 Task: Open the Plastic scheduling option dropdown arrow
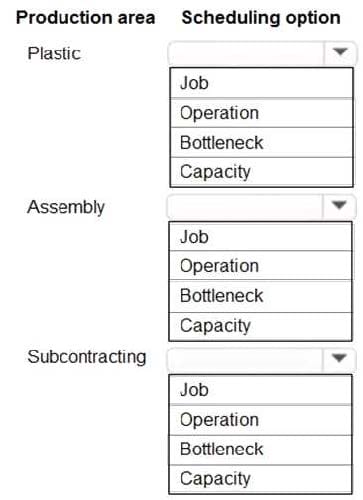click(340, 53)
